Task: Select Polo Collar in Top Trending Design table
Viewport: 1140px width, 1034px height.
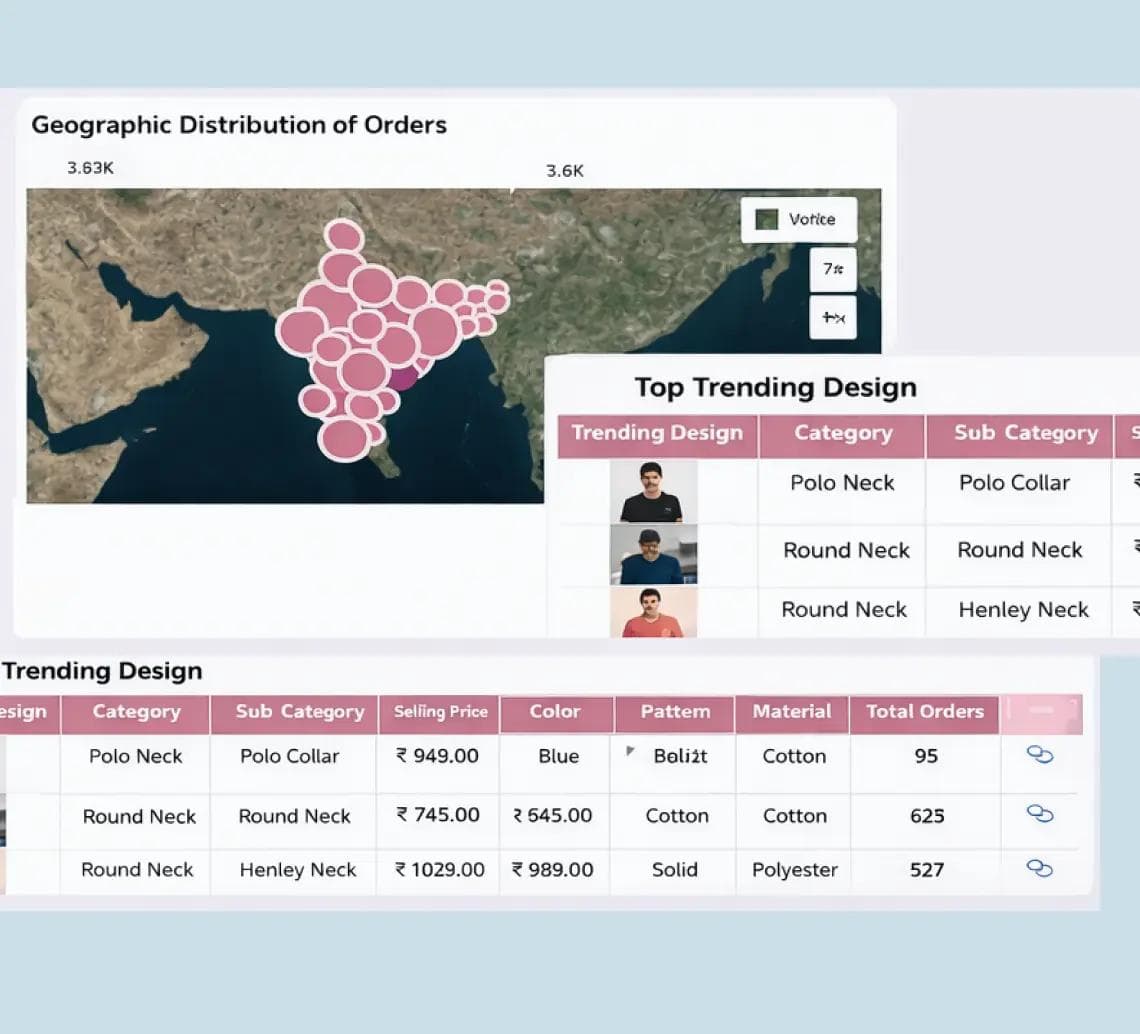Action: 1014,483
